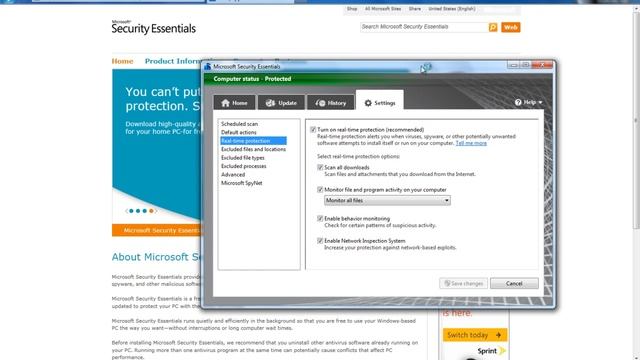Toggle Enable behavior monitoring checkbox
This screenshot has width=640, height=360.
click(320, 218)
